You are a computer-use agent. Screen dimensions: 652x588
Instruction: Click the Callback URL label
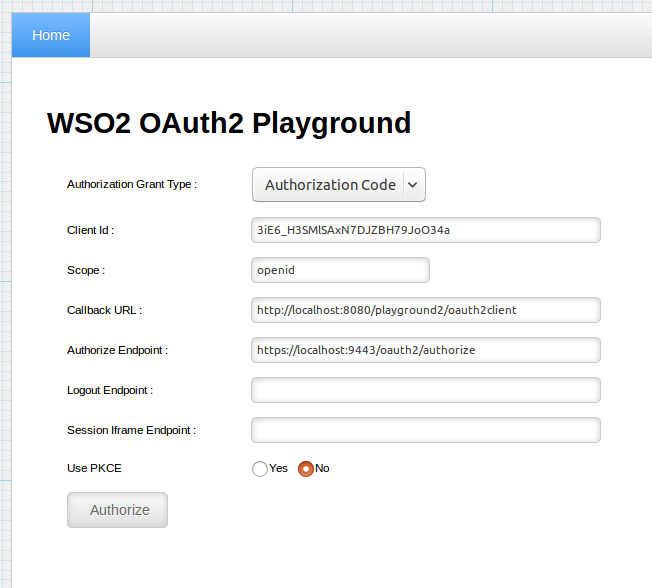104,310
